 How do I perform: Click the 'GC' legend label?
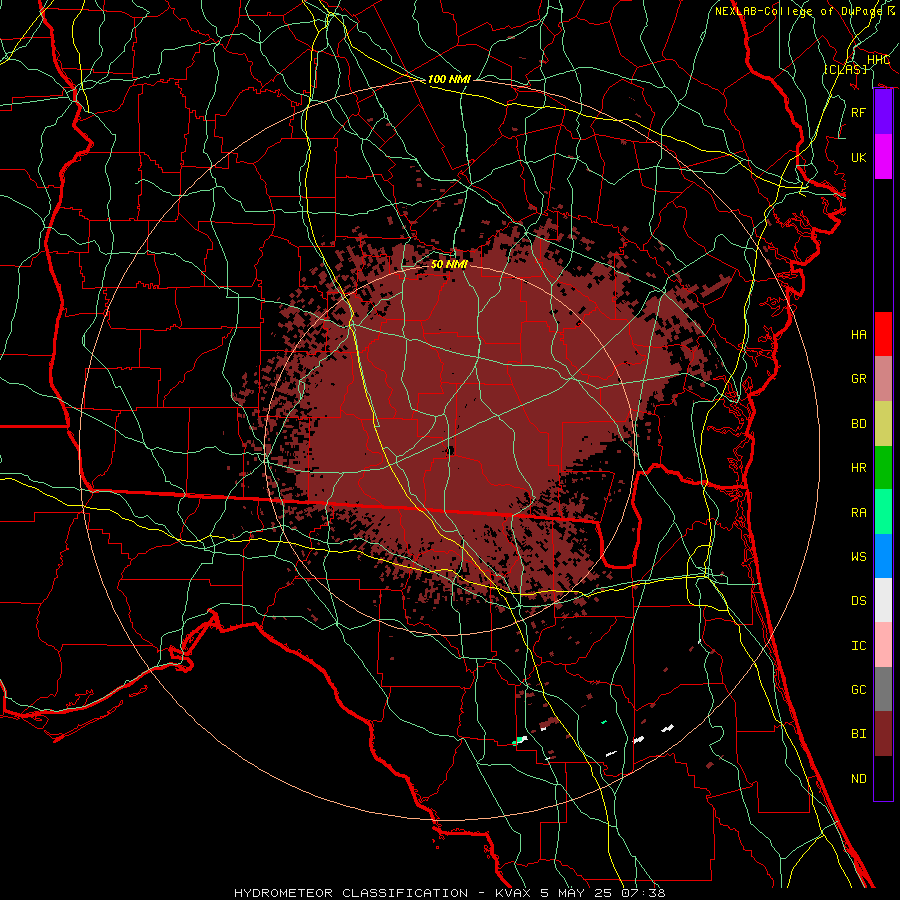(x=859, y=690)
